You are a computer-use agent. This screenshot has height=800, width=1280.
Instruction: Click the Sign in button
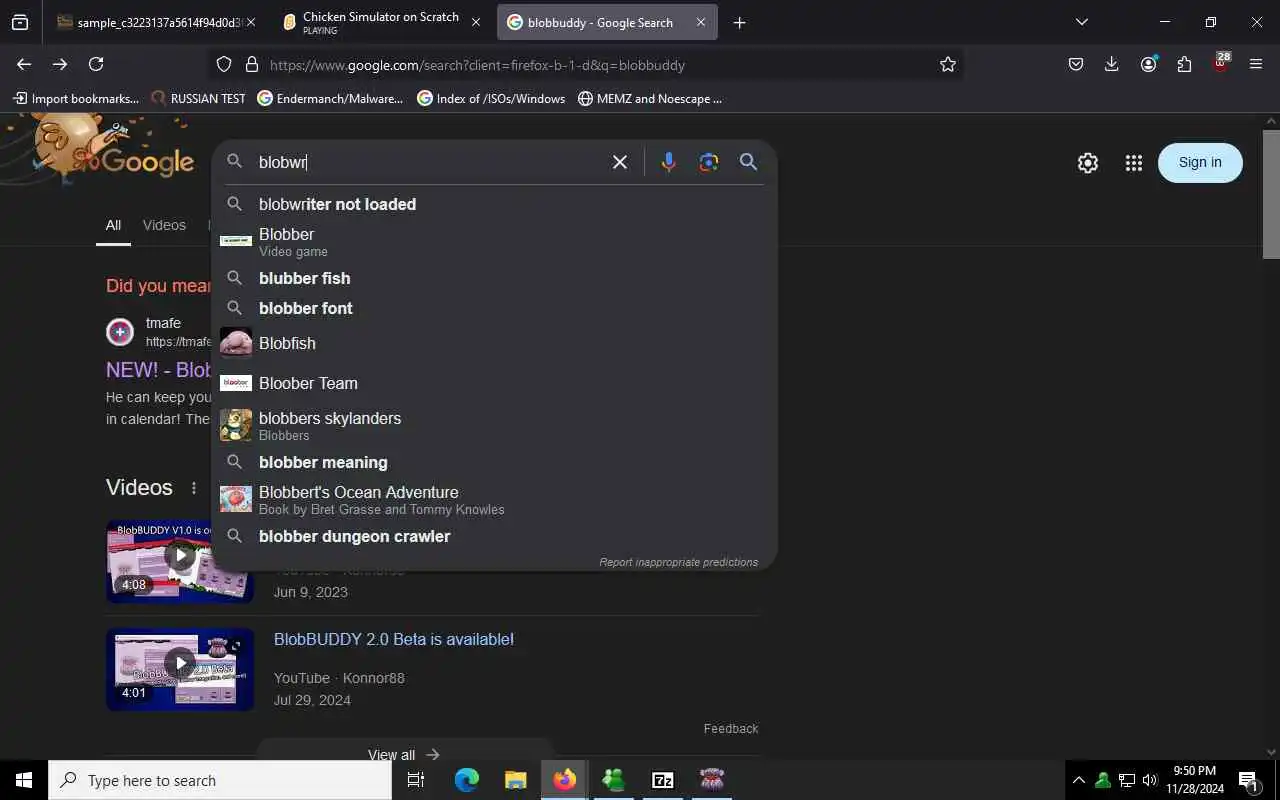[x=1200, y=162]
